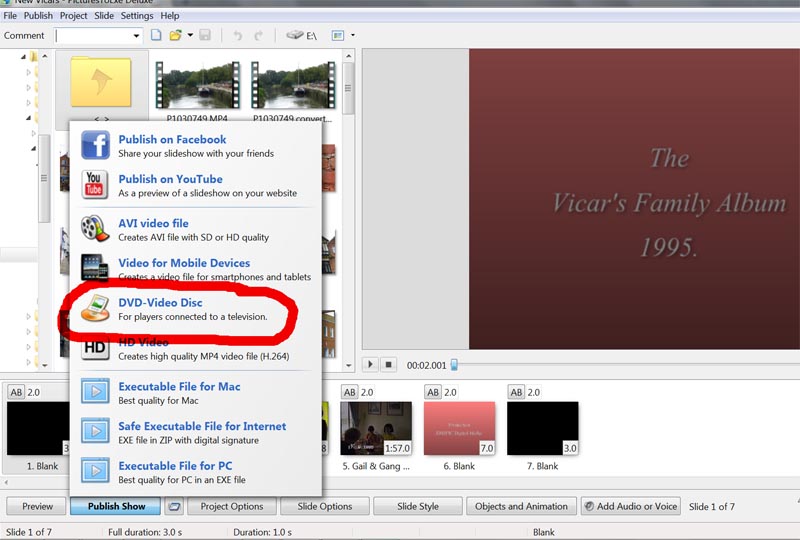Open the File menu
800x540 pixels.
pos(10,16)
